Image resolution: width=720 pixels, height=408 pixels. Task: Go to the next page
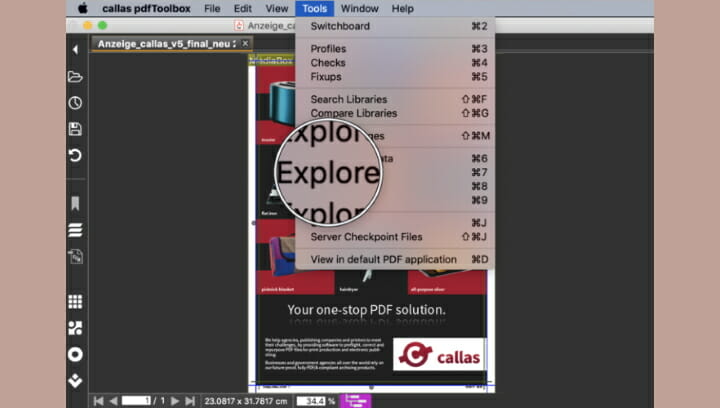(x=175, y=401)
